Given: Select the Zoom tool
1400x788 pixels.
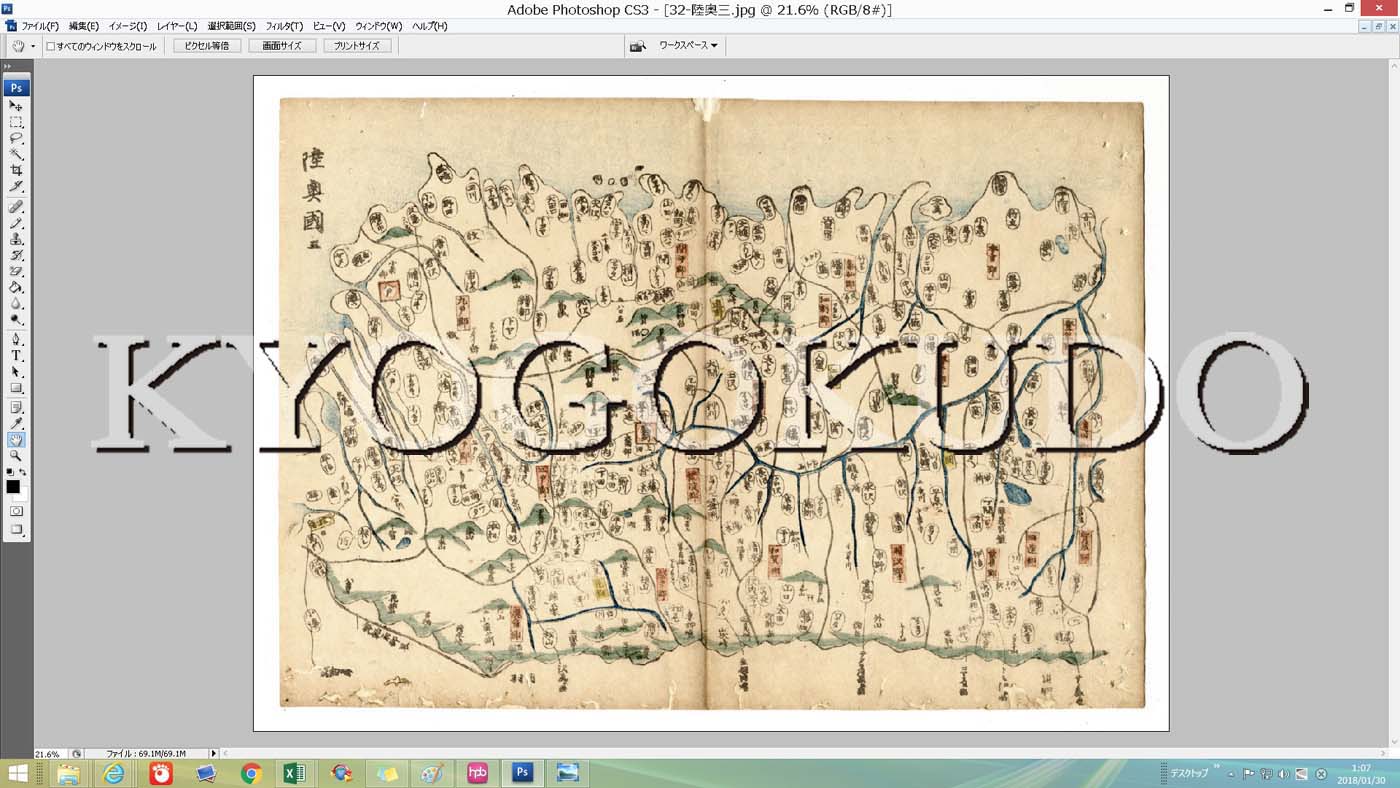Looking at the screenshot, I should pos(16,455).
